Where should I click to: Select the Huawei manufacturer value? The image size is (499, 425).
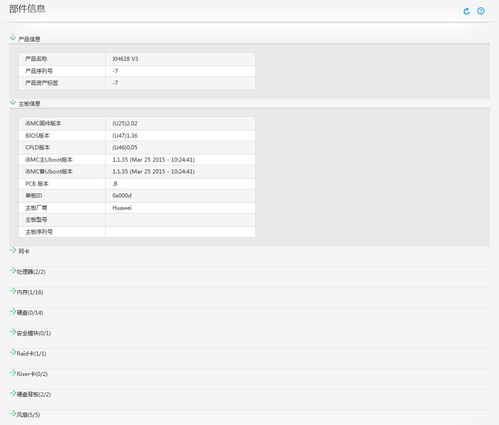tap(122, 208)
